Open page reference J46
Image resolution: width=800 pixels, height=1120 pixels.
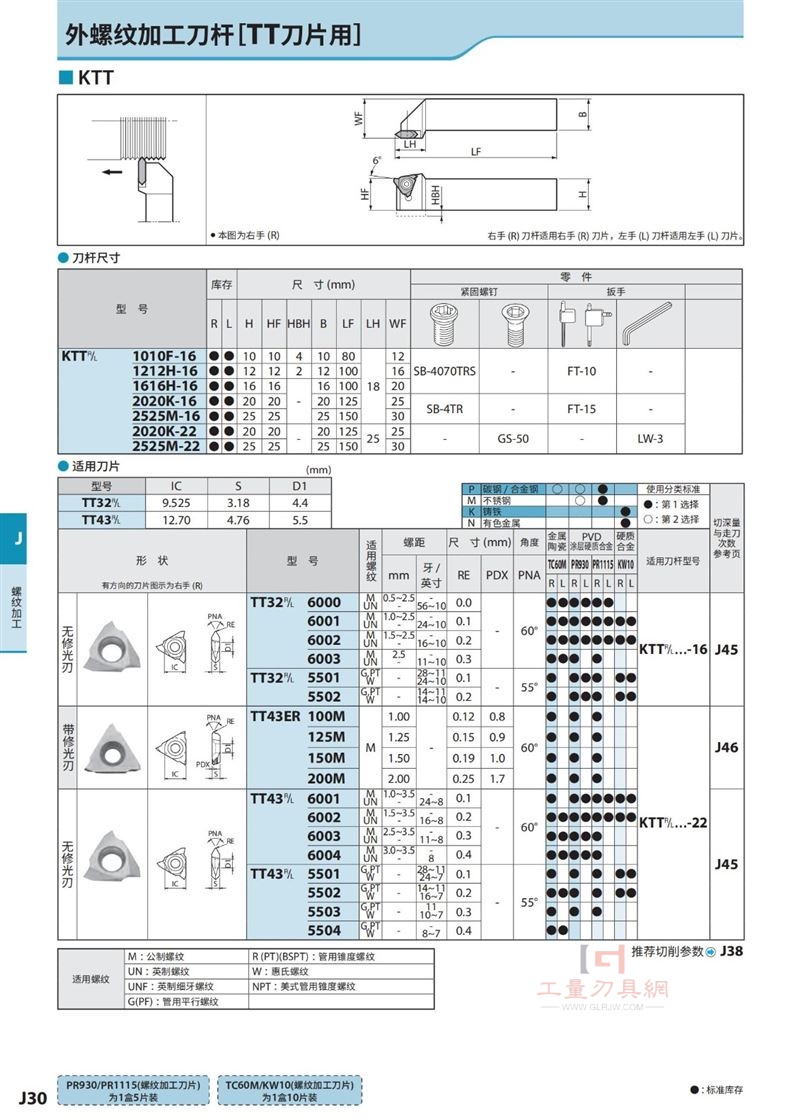726,747
